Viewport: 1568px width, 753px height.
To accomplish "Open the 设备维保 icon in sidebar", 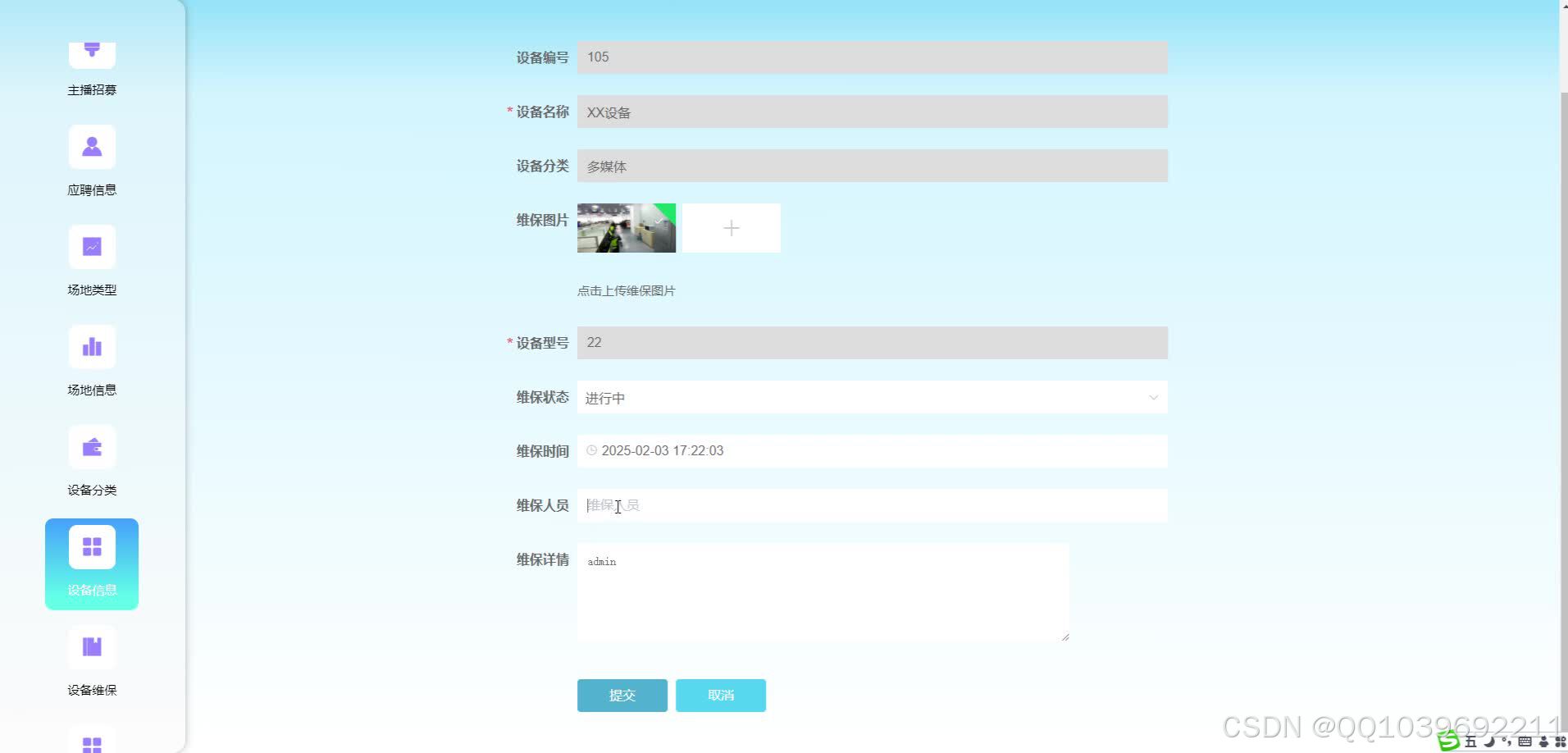I will tap(92, 647).
